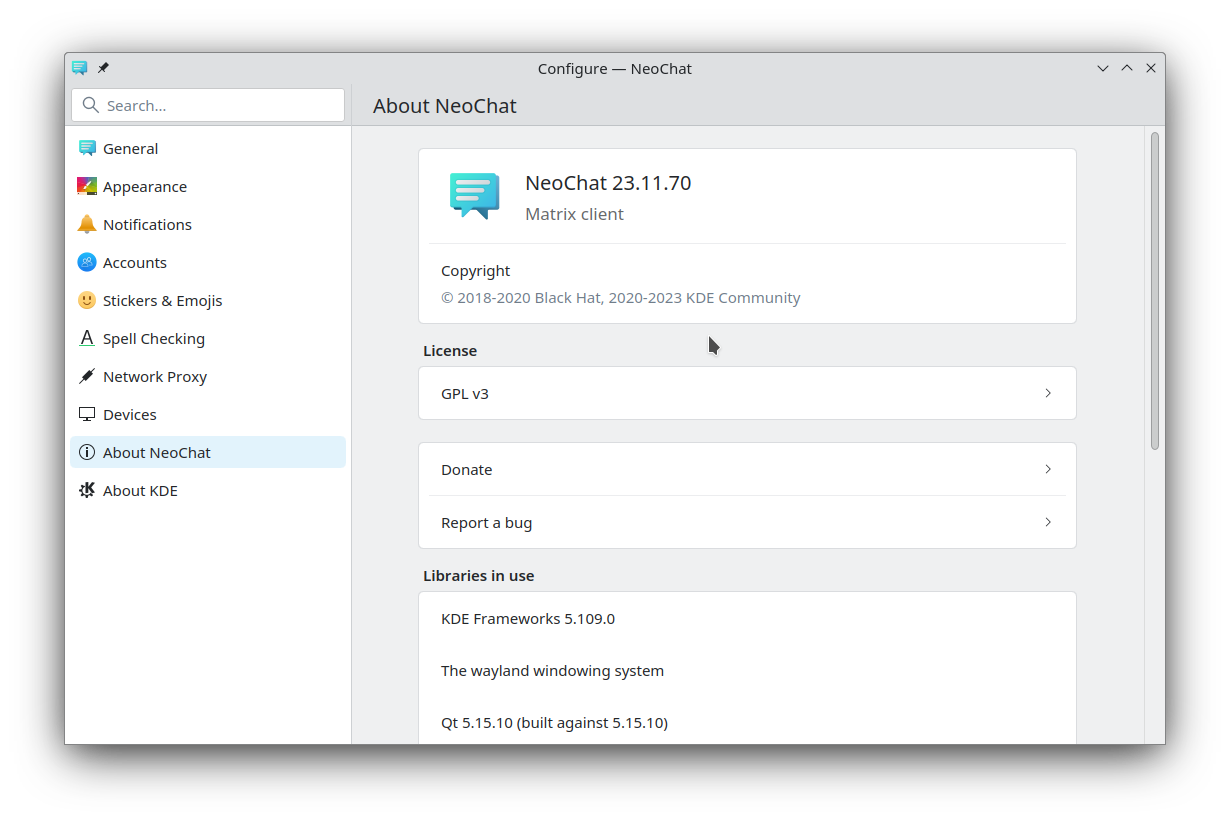This screenshot has width=1230, height=821.
Task: Click the NeoChat logo in About card
Action: coord(474,195)
